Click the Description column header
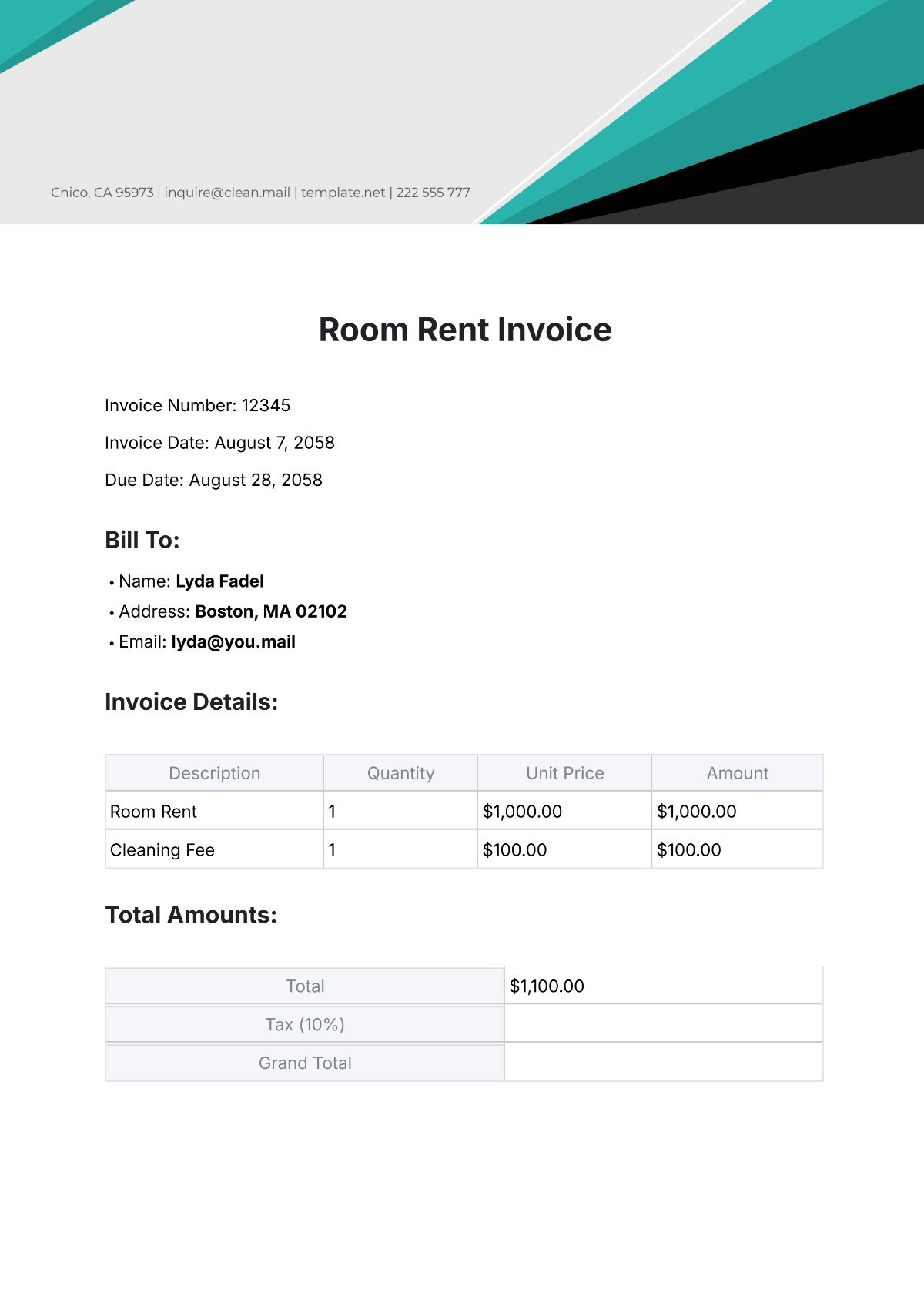Image resolution: width=924 pixels, height=1306 pixels. click(x=214, y=773)
